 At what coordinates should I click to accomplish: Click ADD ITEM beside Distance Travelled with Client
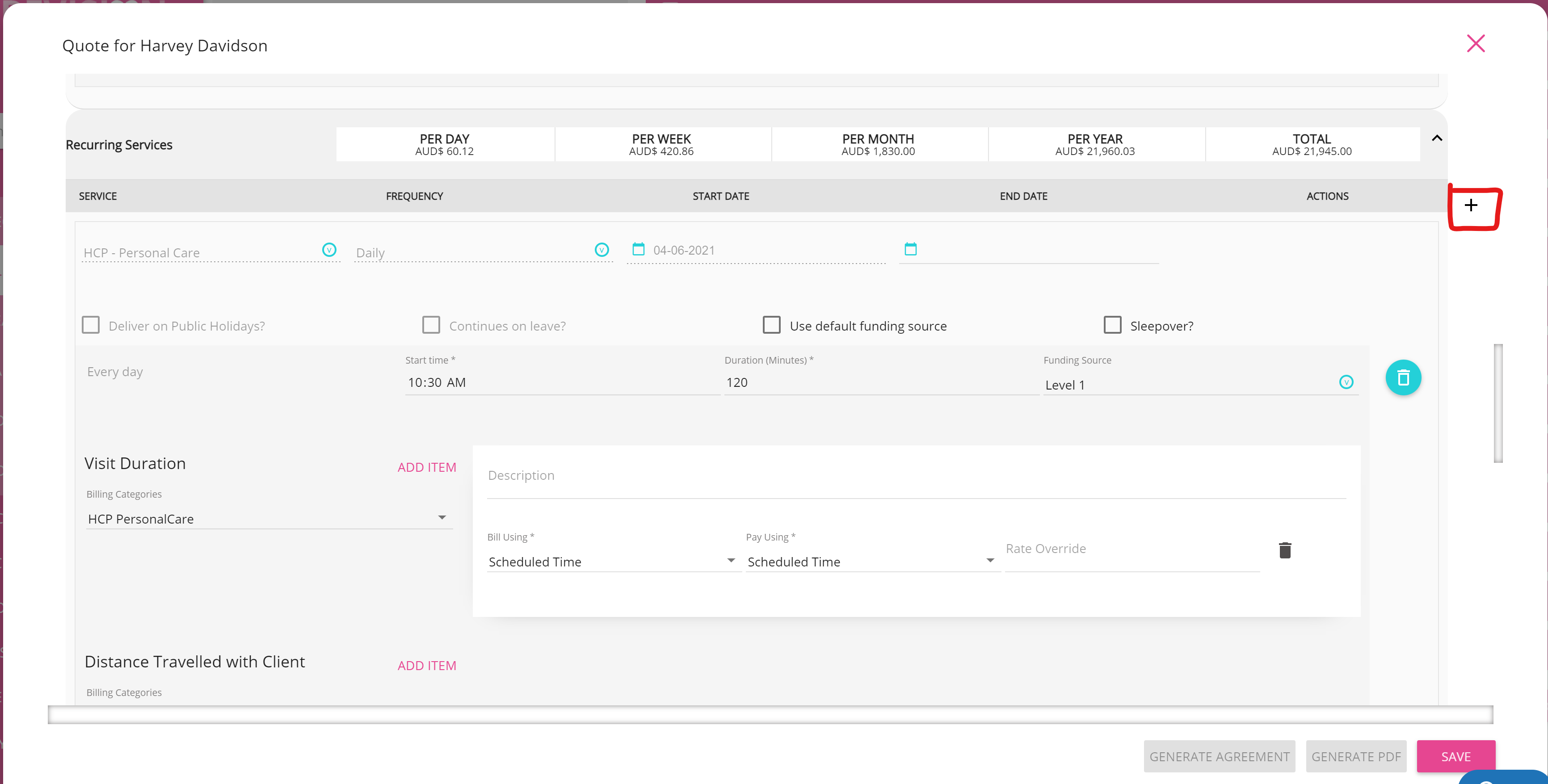427,666
